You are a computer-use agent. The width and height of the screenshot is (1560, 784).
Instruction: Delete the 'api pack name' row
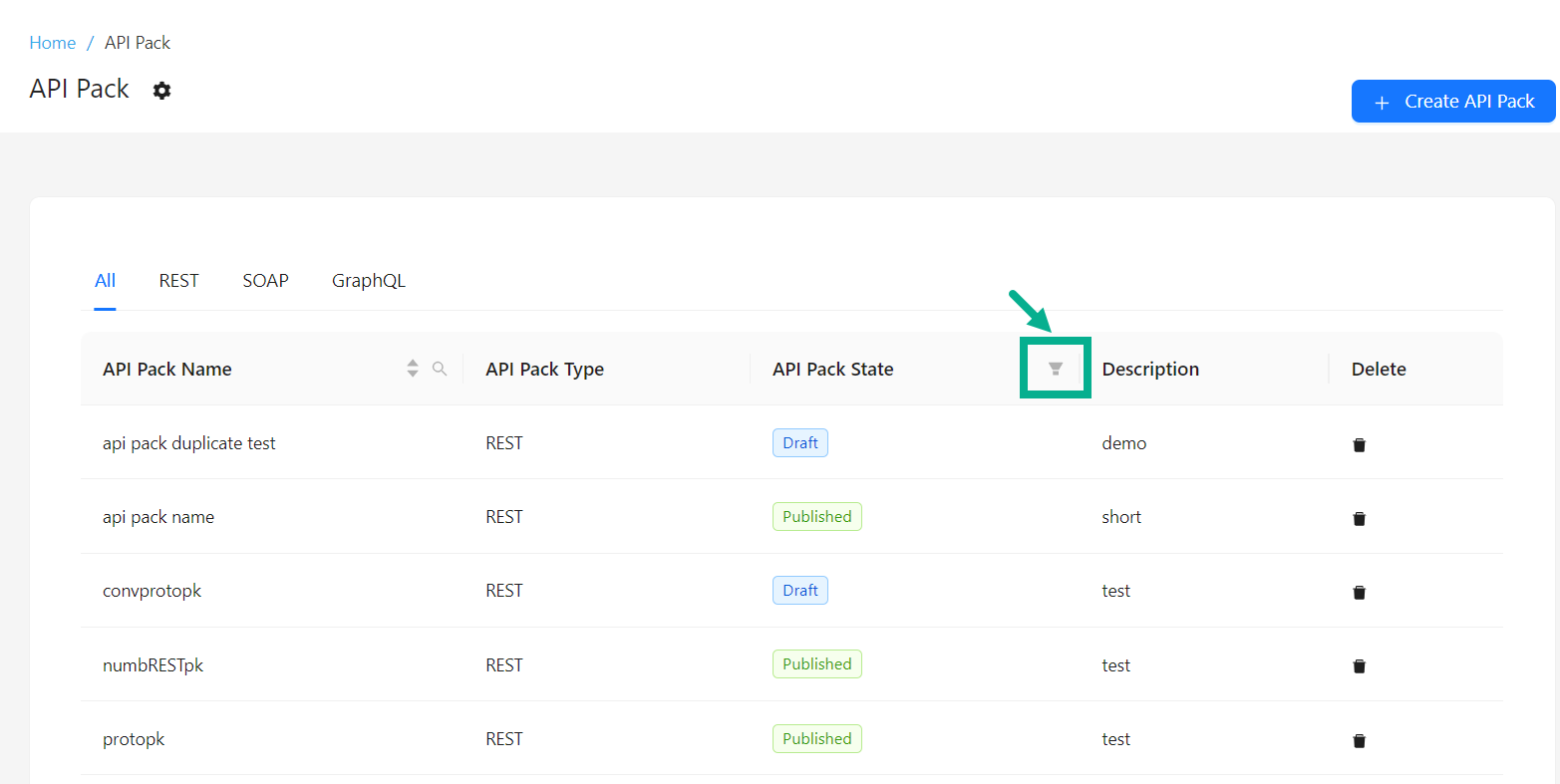tap(1359, 518)
